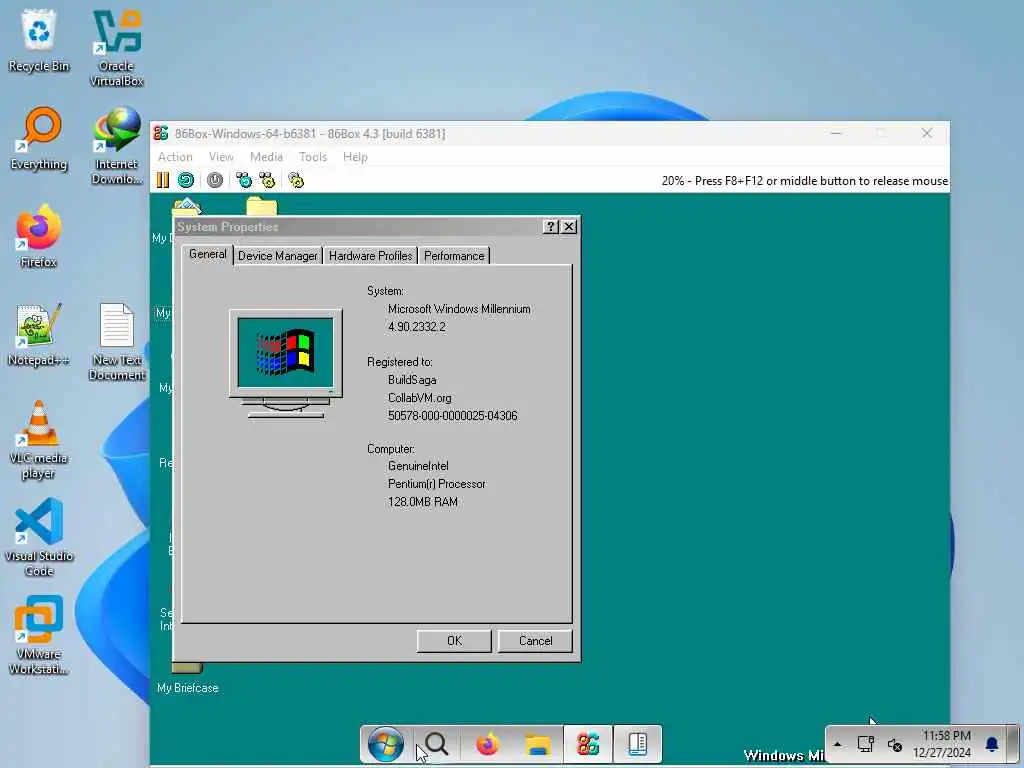
Task: Open the Action menu in 86Box
Action: (x=175, y=157)
